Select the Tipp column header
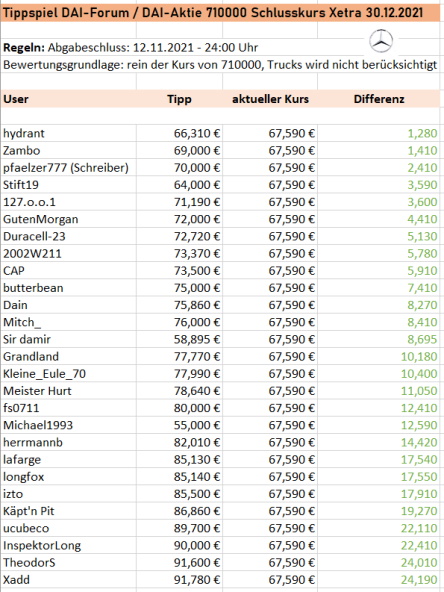This screenshot has width=444, height=592. (179, 99)
